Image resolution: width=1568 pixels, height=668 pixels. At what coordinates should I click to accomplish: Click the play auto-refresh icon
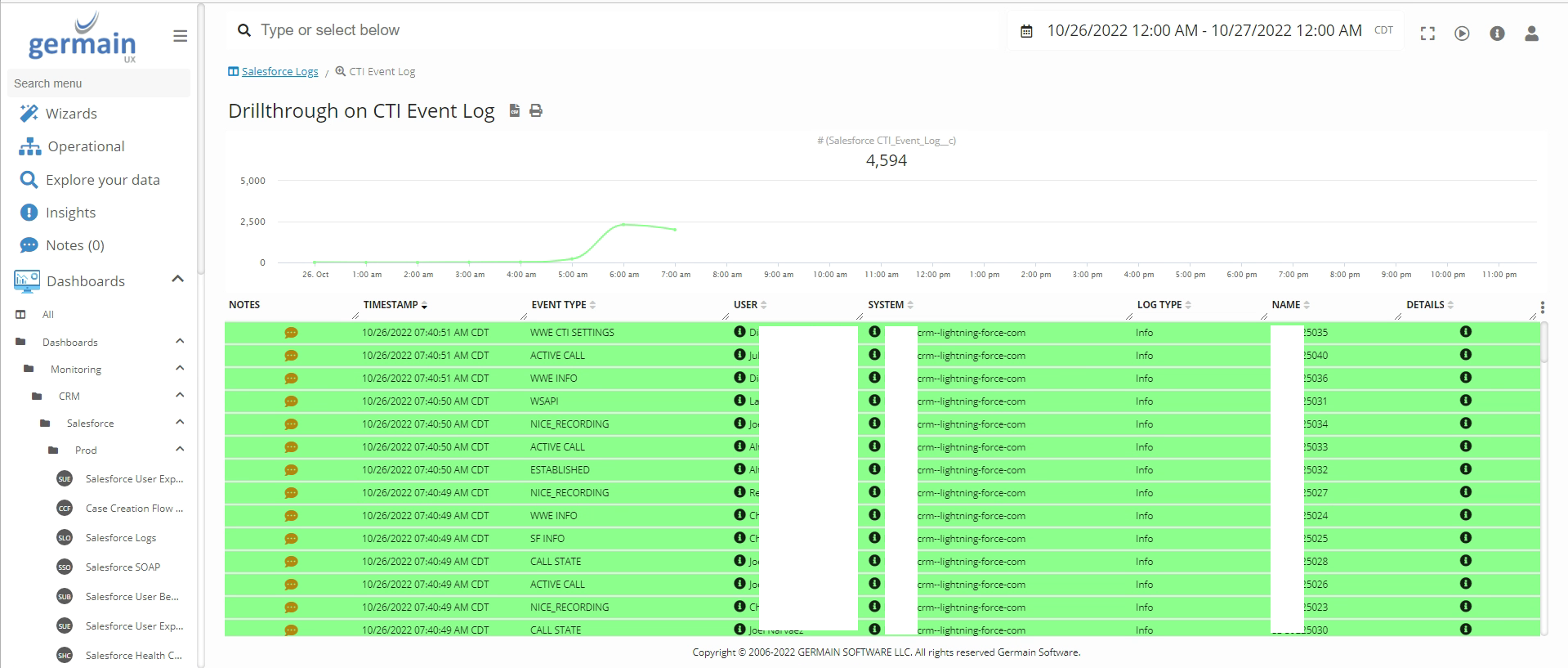[1462, 34]
